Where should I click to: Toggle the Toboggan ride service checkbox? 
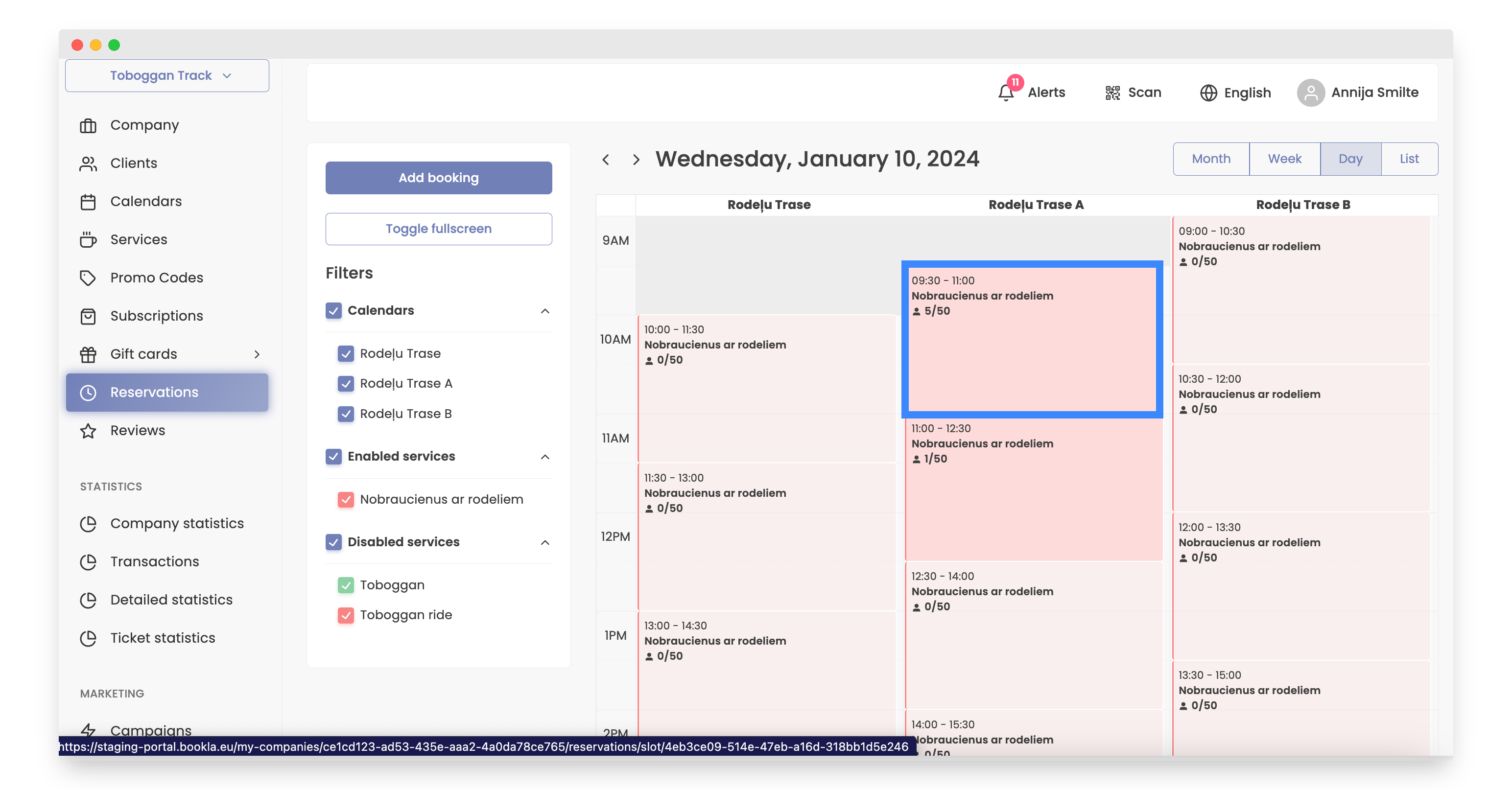click(346, 615)
